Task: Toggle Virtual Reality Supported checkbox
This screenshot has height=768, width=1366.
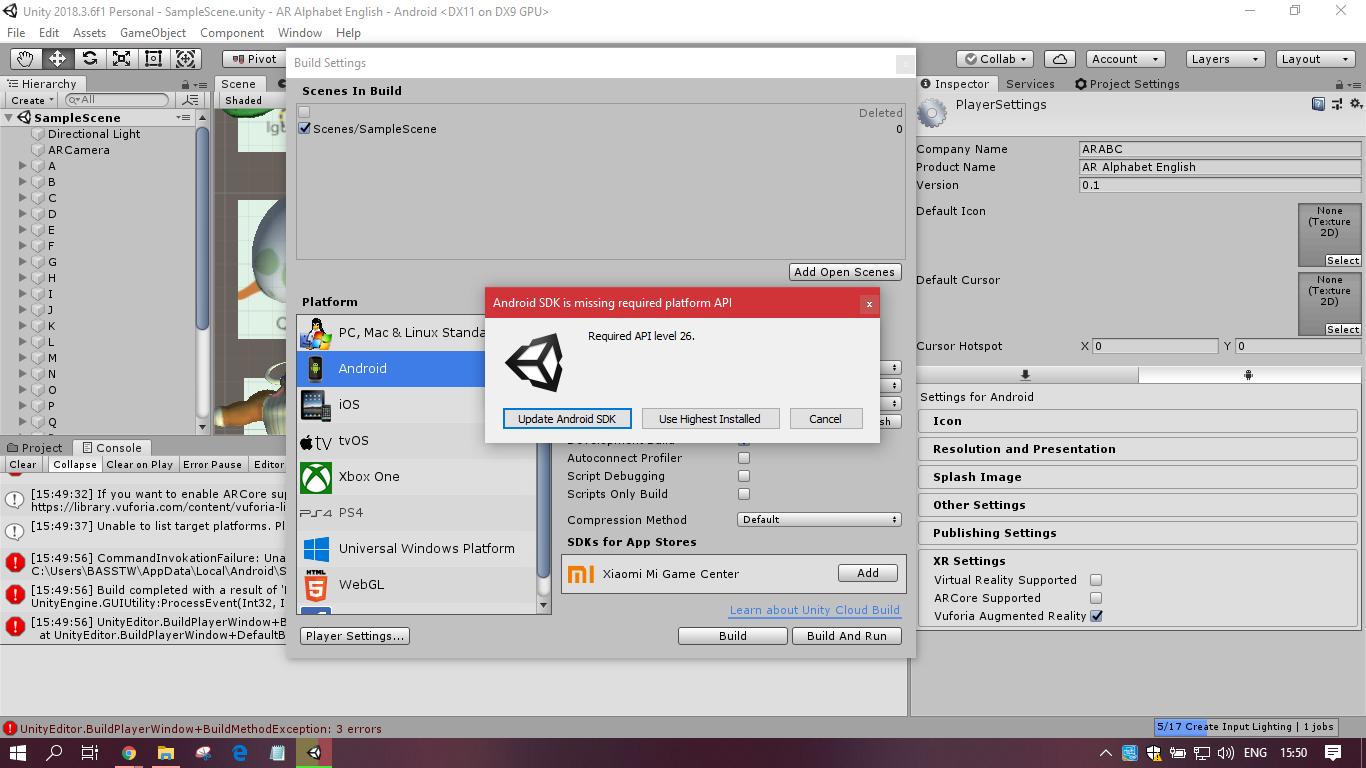Action: (1096, 580)
